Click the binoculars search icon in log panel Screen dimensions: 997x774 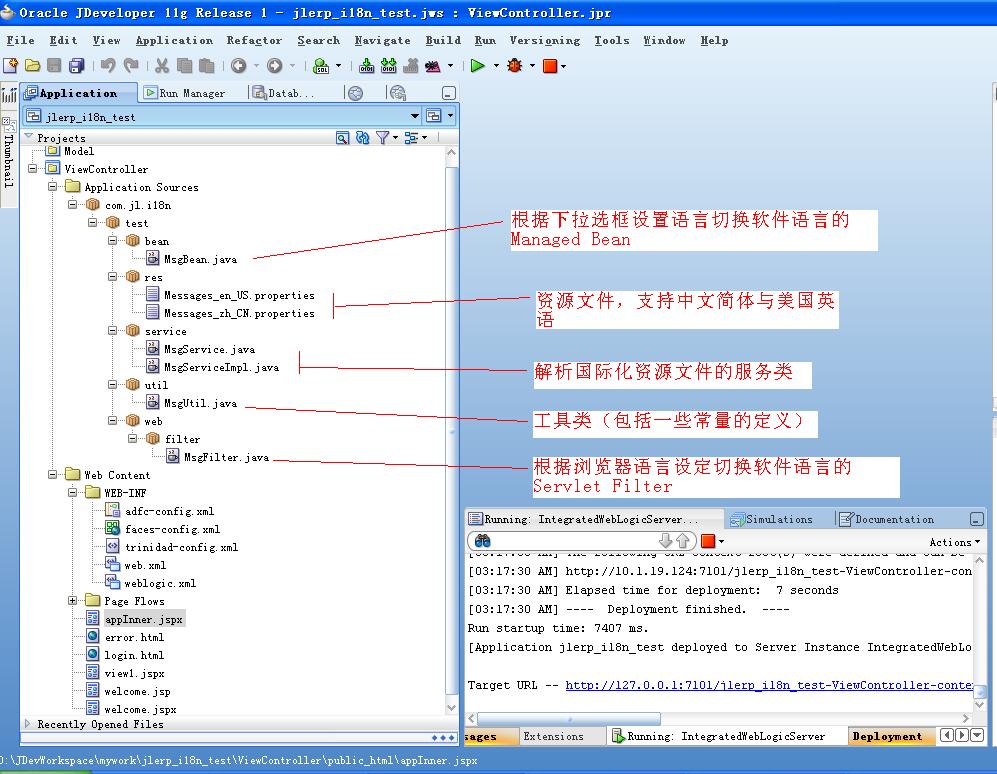[483, 541]
